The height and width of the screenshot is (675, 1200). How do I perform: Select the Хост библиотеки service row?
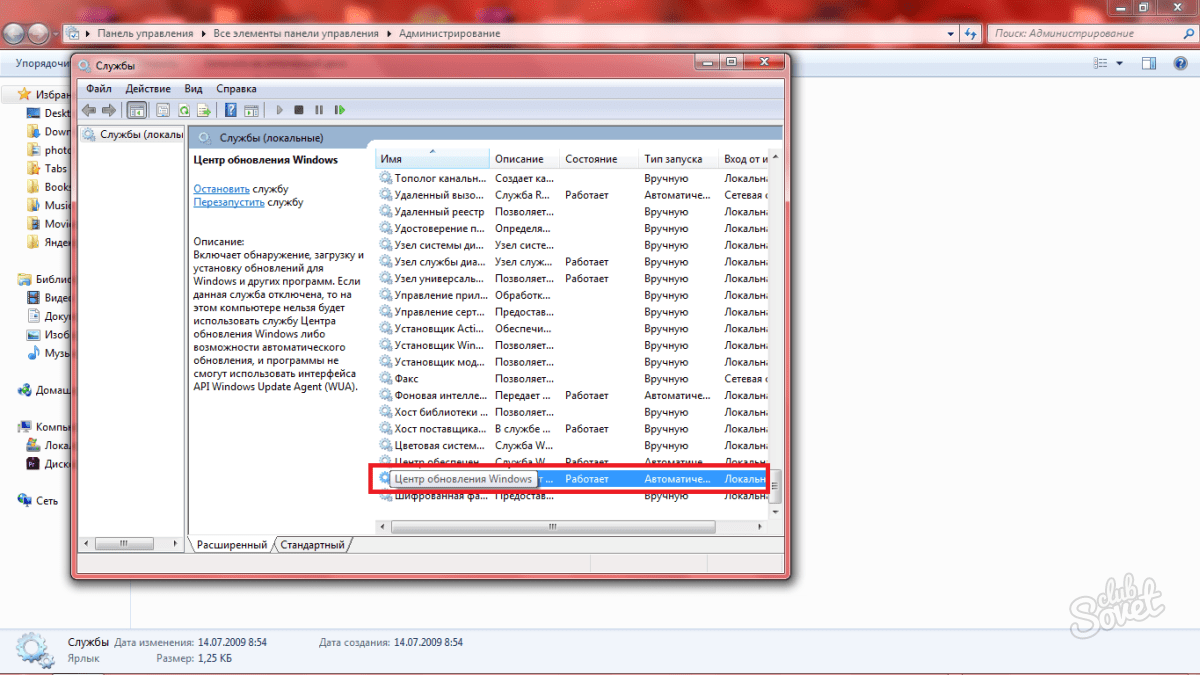(573, 412)
